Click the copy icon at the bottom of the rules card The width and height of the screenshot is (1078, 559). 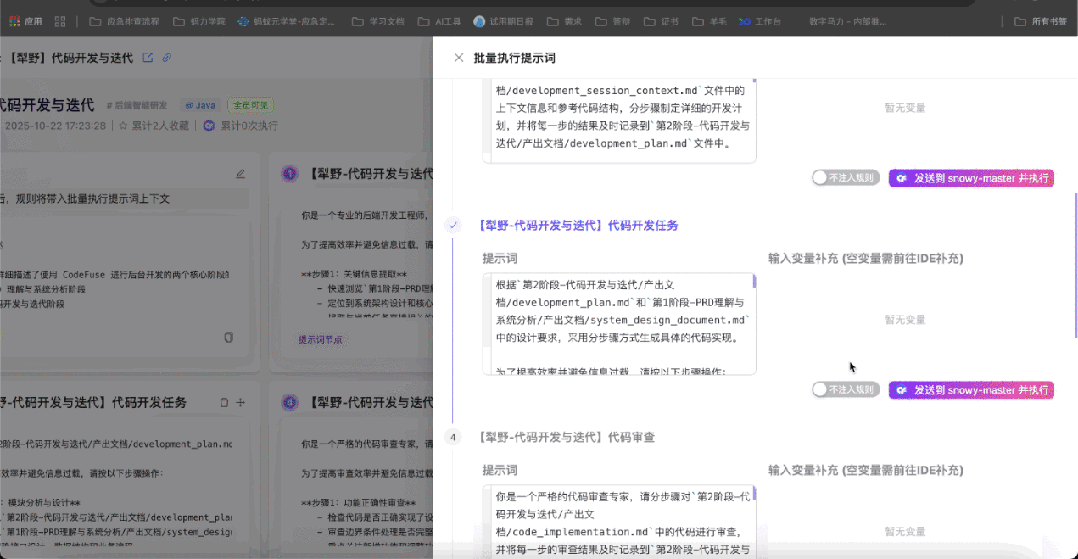pyautogui.click(x=228, y=337)
